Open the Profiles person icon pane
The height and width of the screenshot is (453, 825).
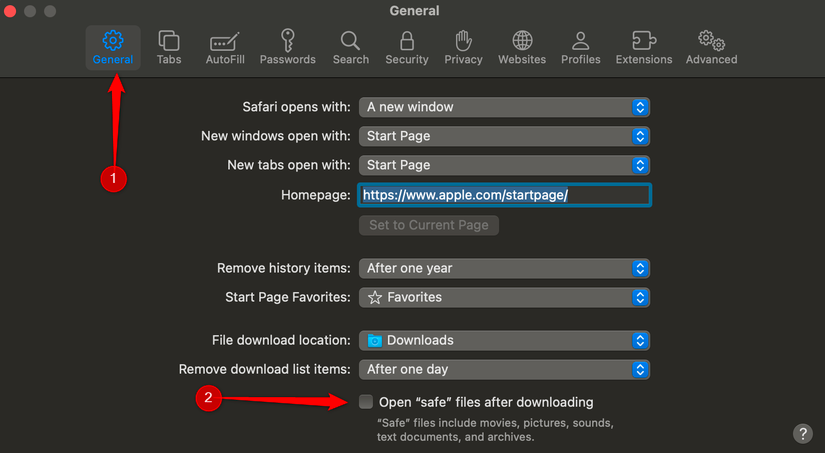580,47
